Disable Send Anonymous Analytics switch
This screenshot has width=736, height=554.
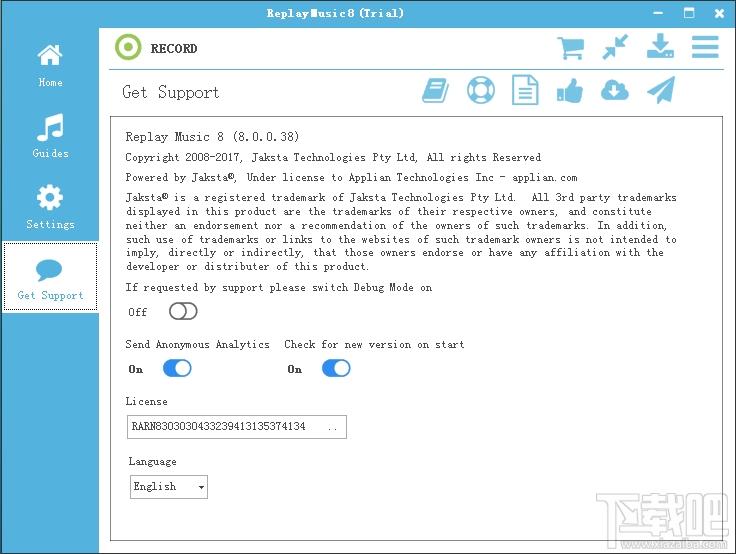177,369
